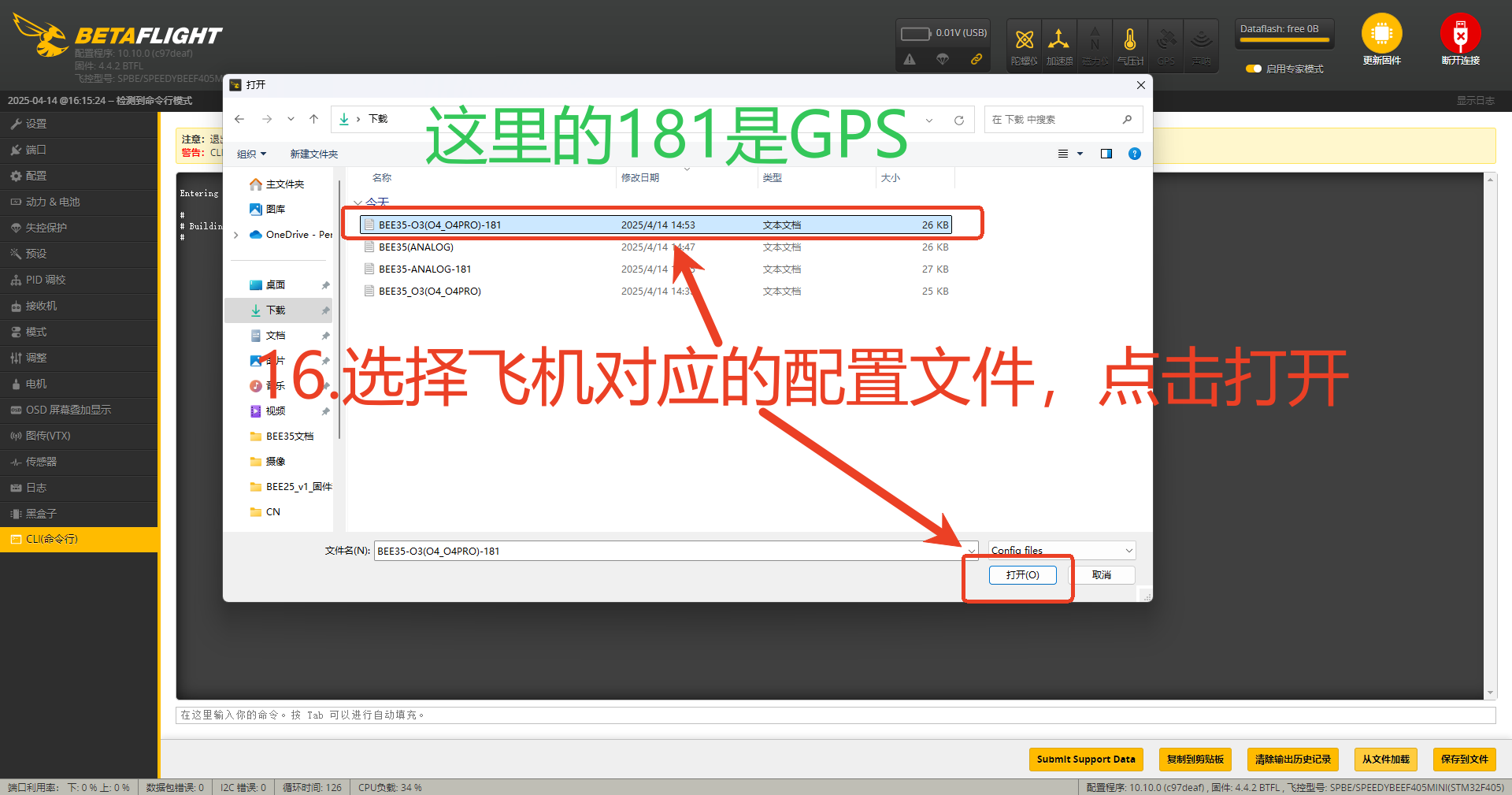Click the barometer sensor icon
This screenshot has height=795, width=1512.
click(x=1130, y=39)
